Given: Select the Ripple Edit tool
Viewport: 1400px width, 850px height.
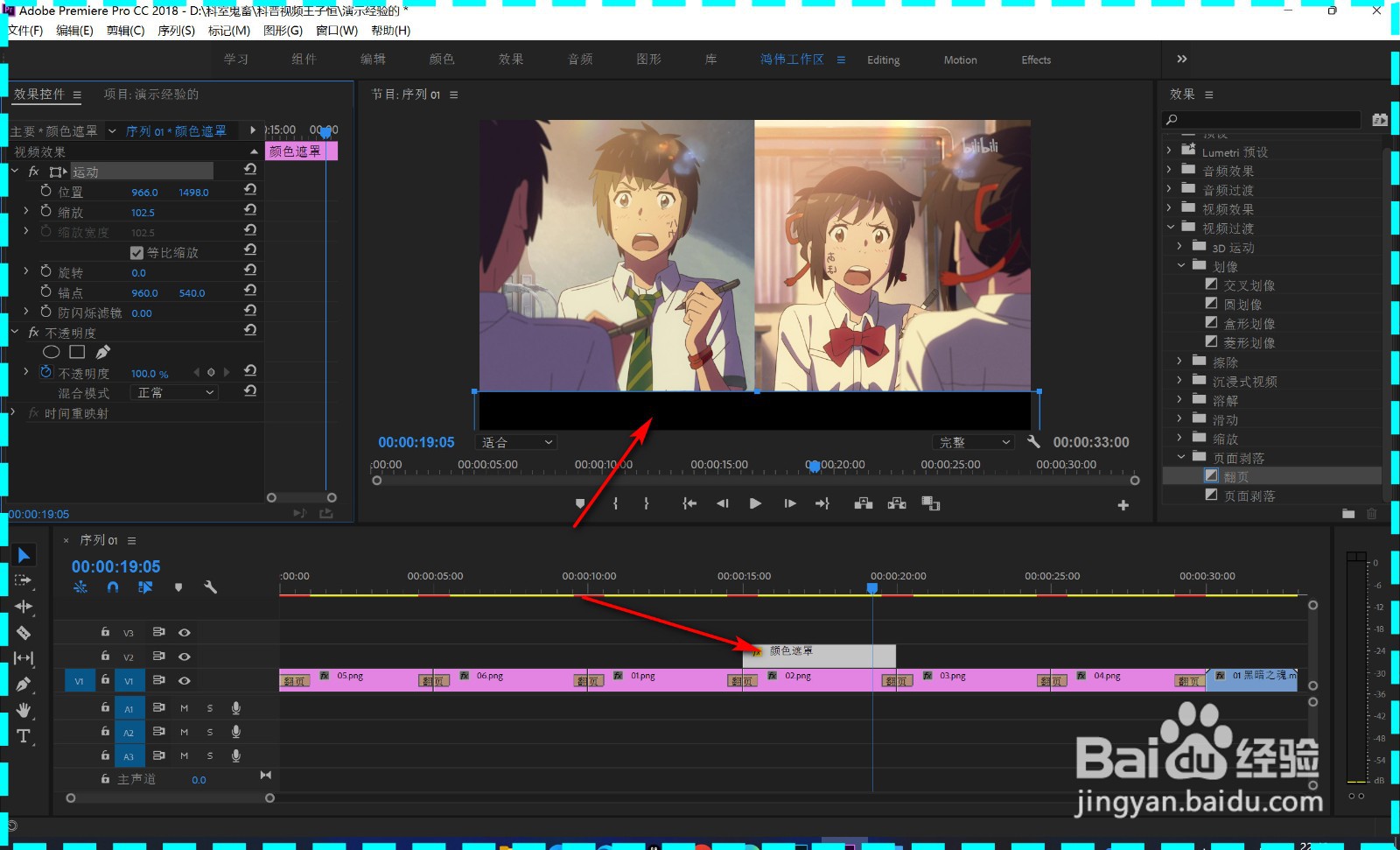Looking at the screenshot, I should (24, 606).
